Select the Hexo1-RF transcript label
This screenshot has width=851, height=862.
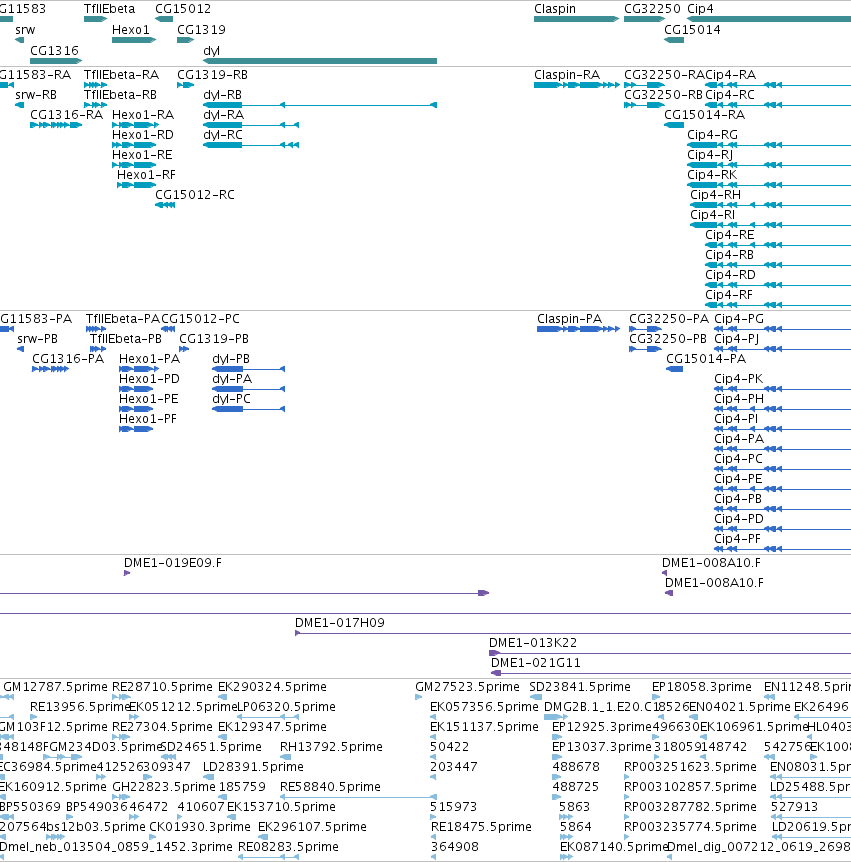(146, 175)
